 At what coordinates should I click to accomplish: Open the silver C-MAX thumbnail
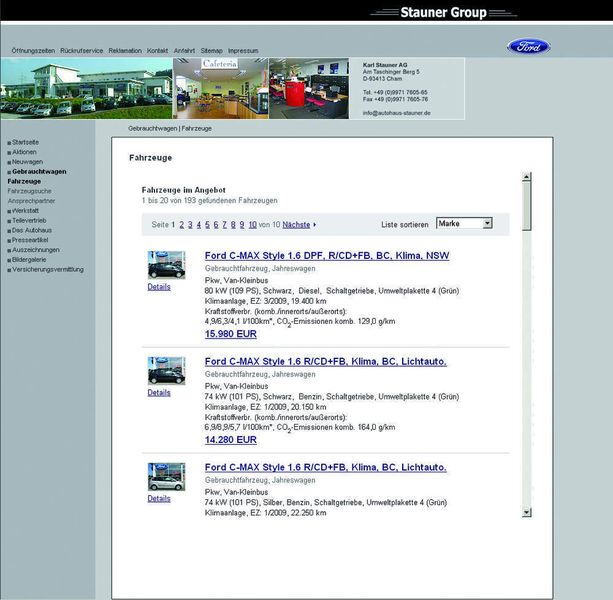[167, 476]
